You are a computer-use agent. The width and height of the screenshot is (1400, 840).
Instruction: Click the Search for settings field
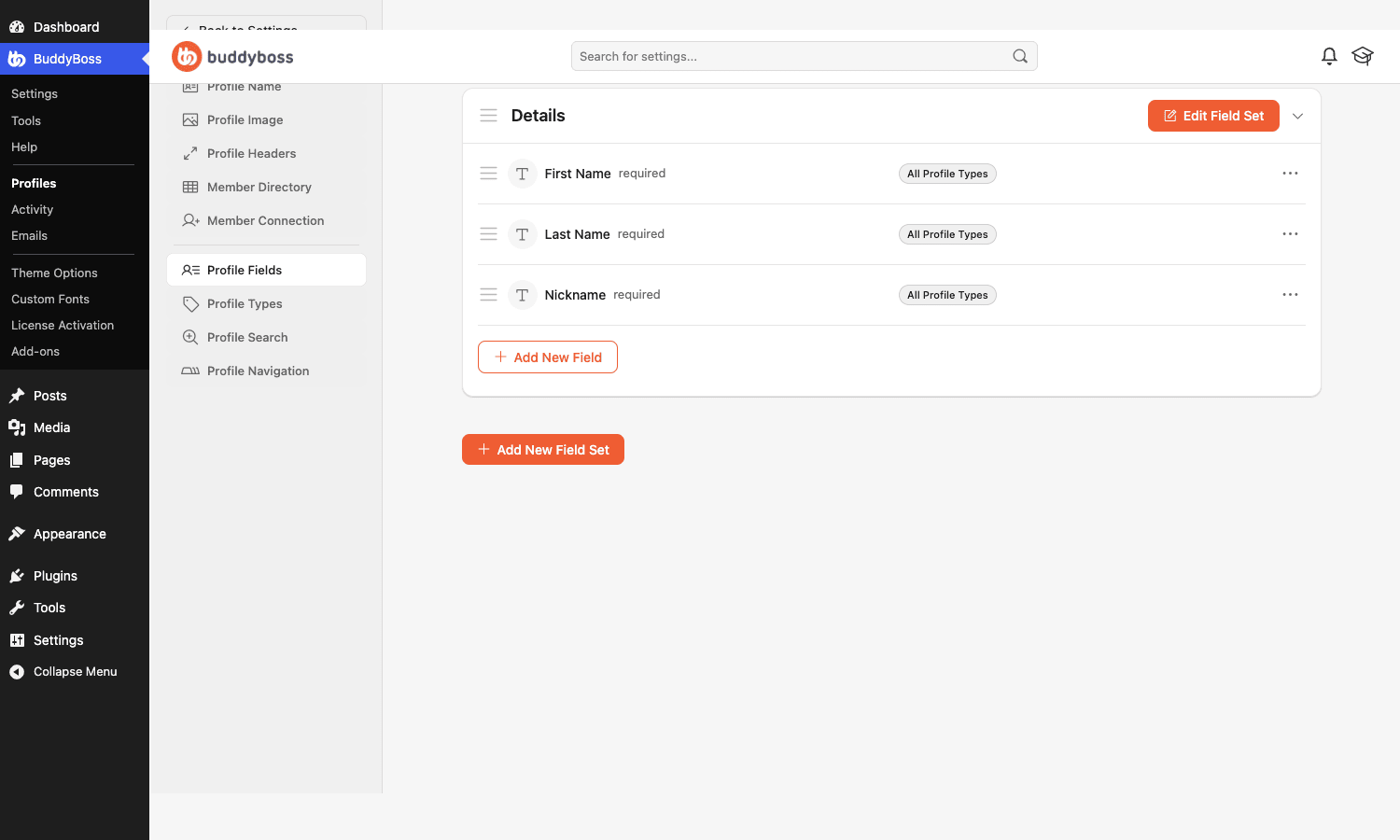click(805, 56)
